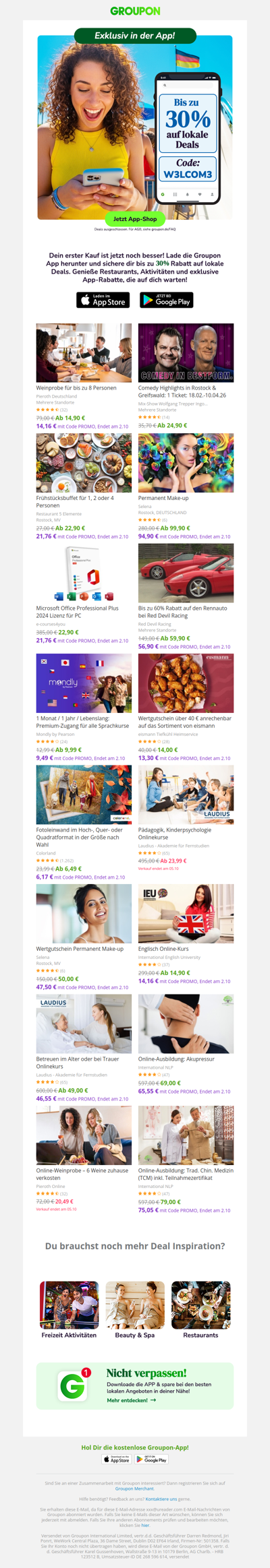Select the Freizeit Aktivitäten category image
This screenshot has height=1568, width=270.
[69, 1305]
